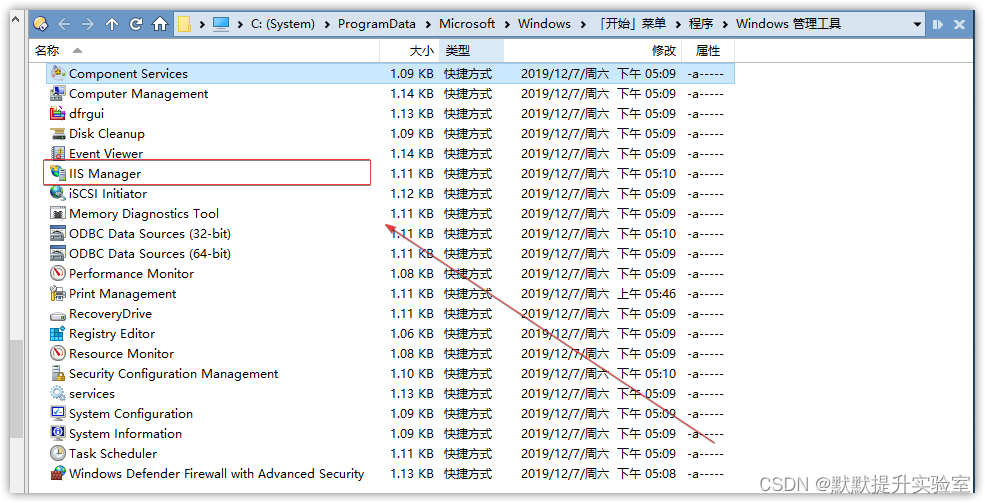Sort by 修改 column header

[x=592, y=51]
